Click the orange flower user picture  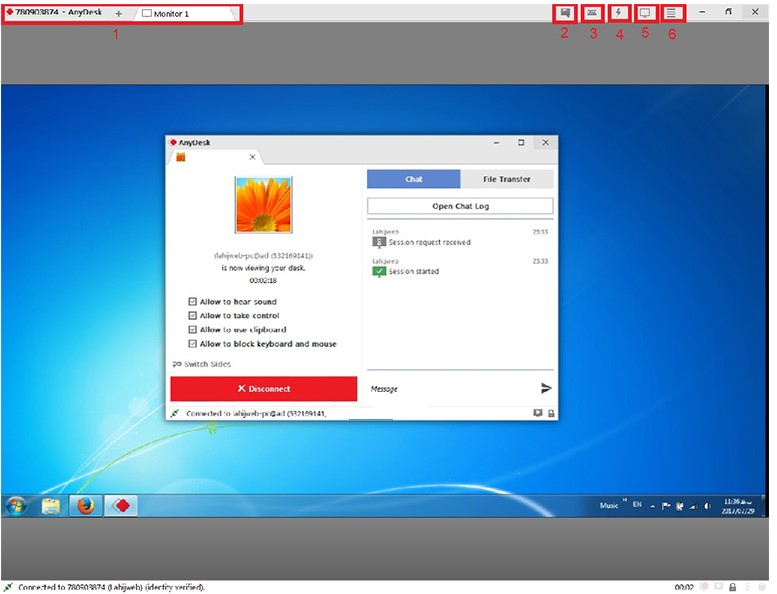tap(264, 205)
